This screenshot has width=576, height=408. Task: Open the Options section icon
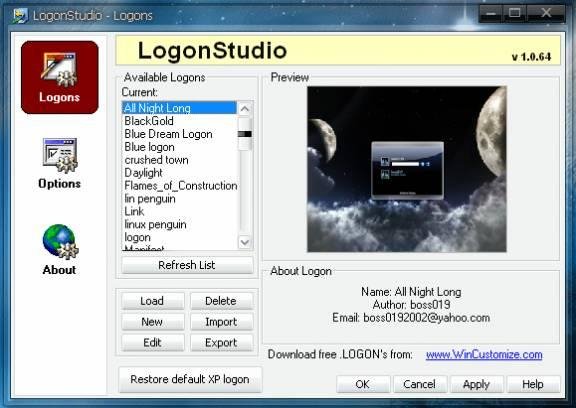[x=60, y=163]
